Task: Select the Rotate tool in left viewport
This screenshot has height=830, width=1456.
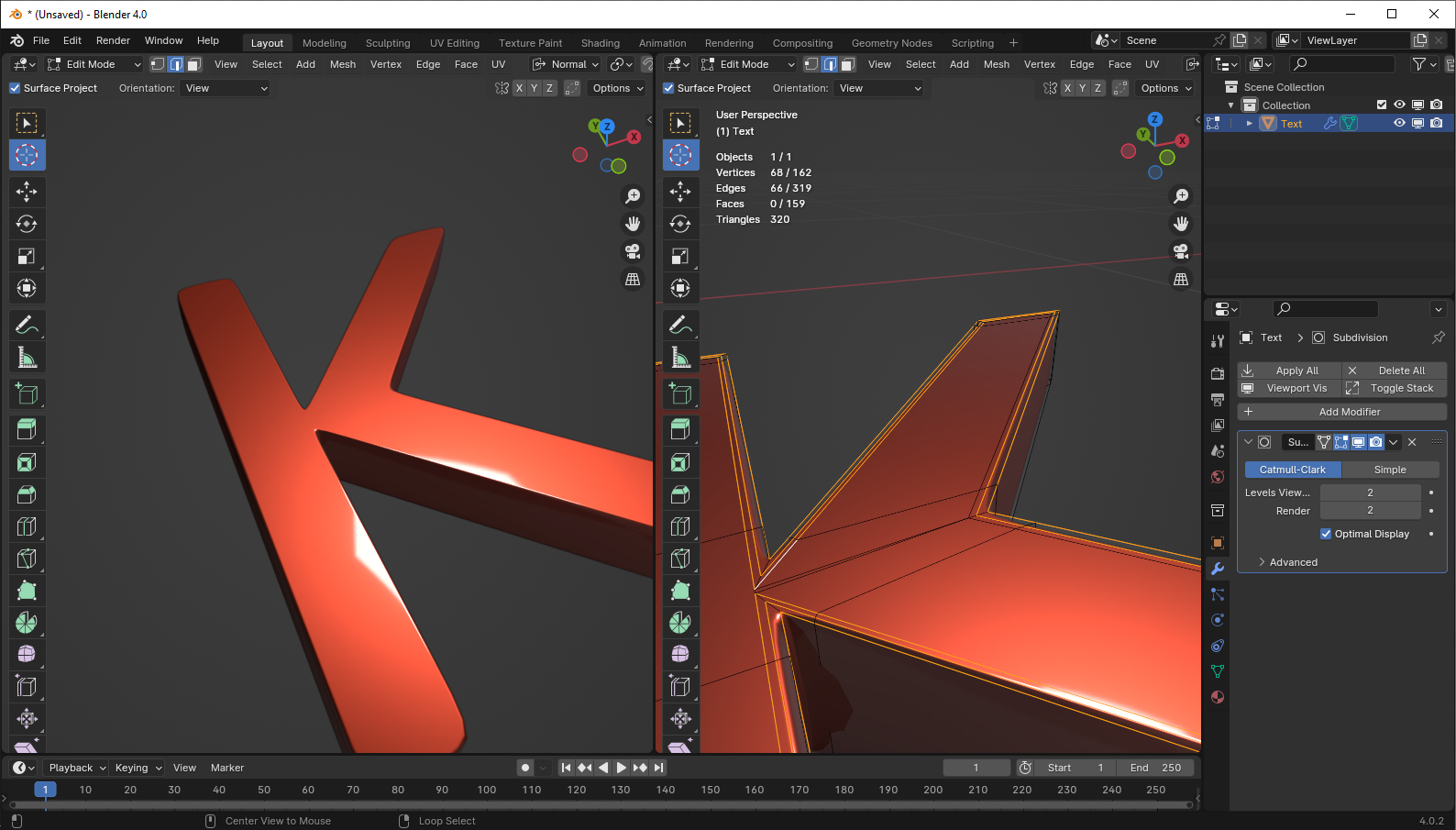Action: (x=27, y=224)
